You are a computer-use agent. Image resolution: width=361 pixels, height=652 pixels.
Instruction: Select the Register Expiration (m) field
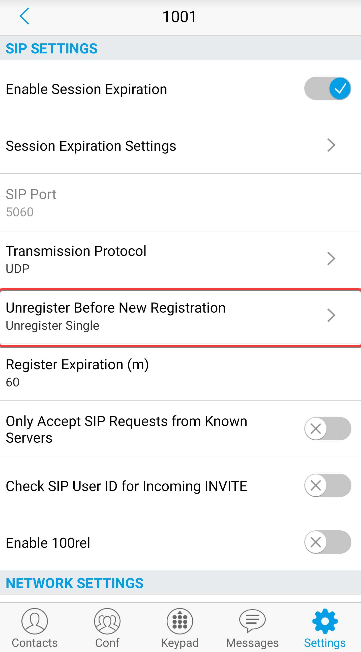180,373
